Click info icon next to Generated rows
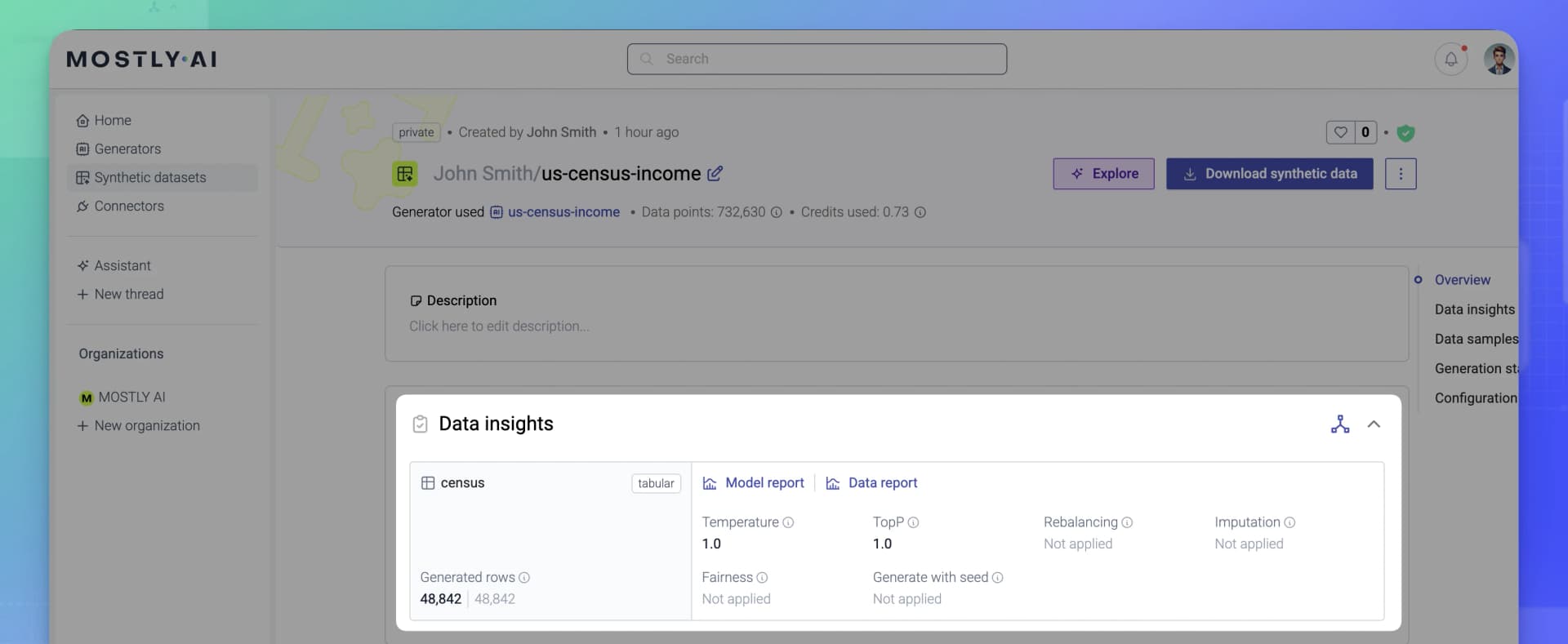1568x644 pixels. 524,577
